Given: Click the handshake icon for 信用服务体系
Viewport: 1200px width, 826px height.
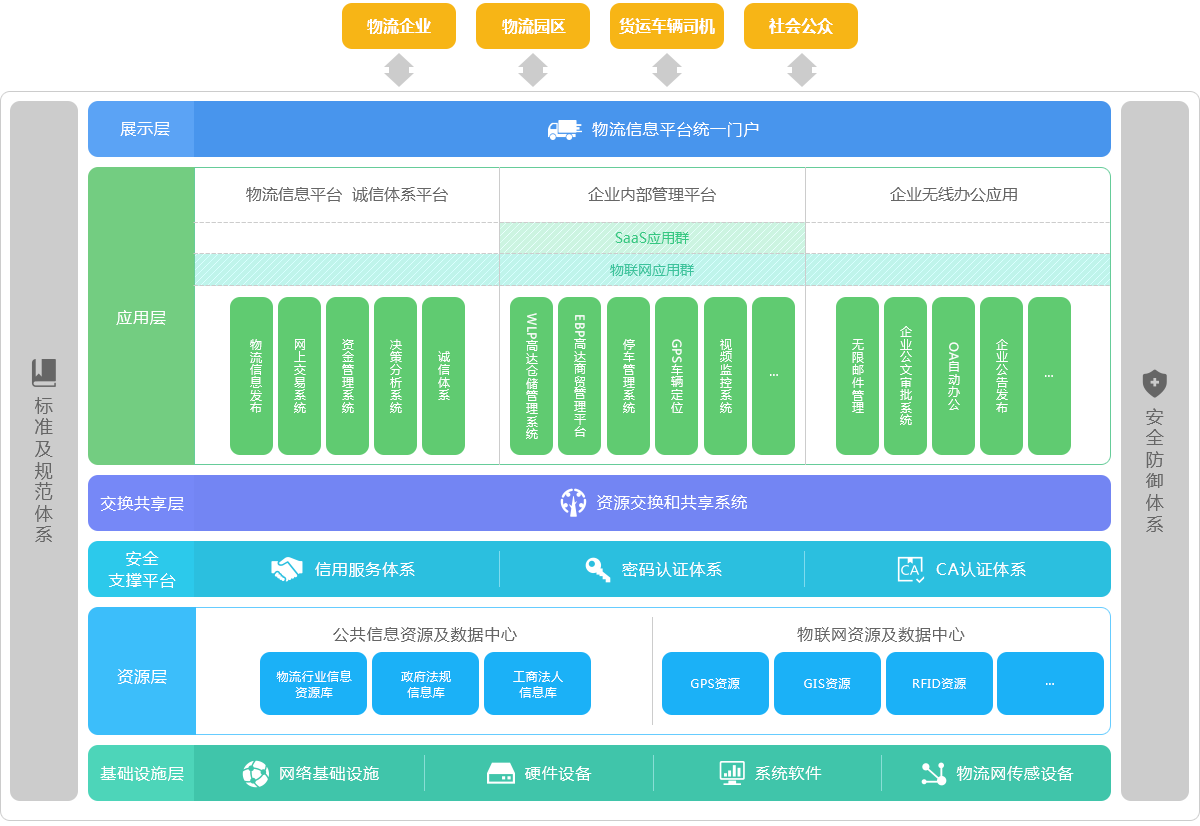Looking at the screenshot, I should click(287, 569).
